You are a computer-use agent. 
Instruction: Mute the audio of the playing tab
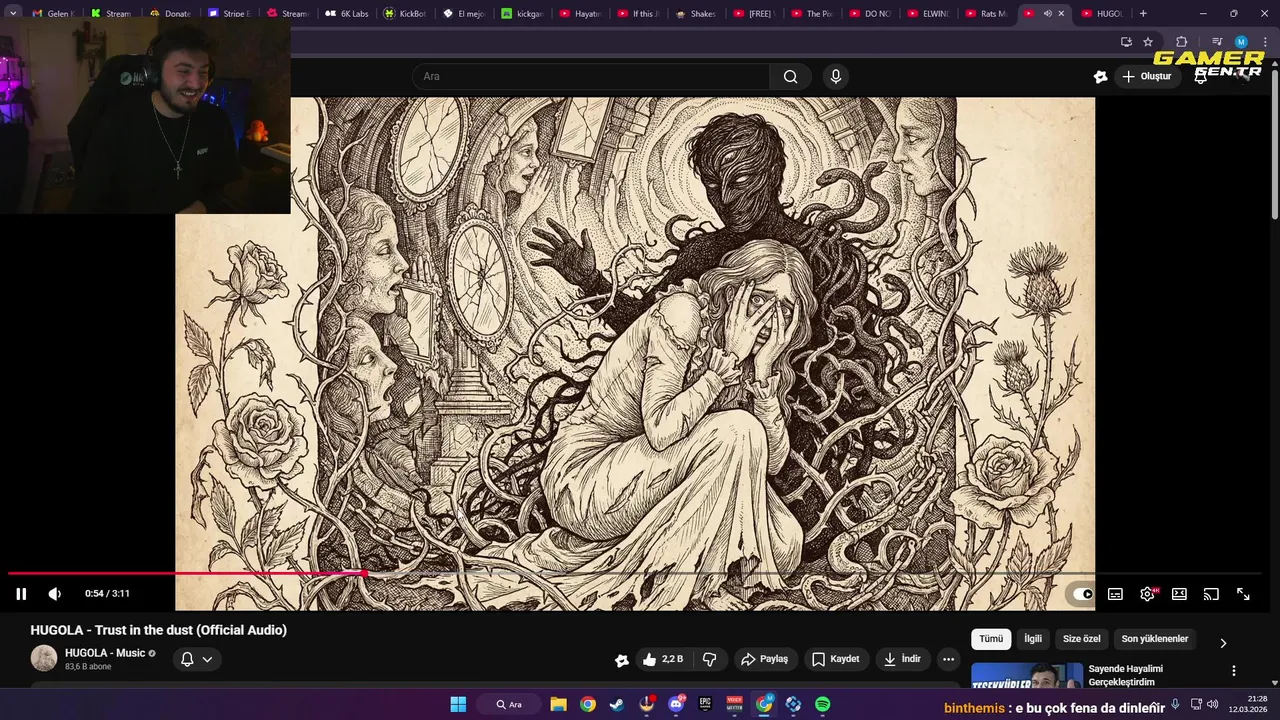click(1047, 14)
